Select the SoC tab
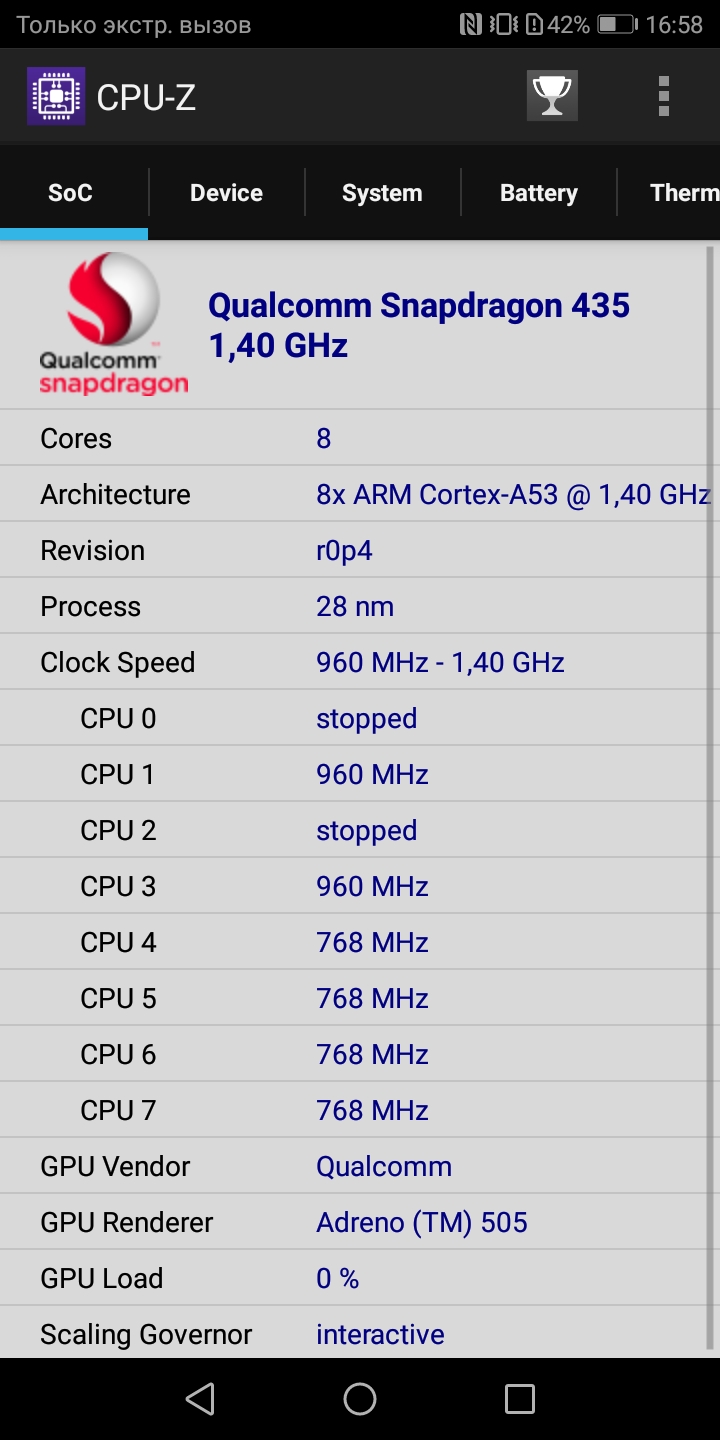Screen dimensions: 720x1440 point(70,193)
